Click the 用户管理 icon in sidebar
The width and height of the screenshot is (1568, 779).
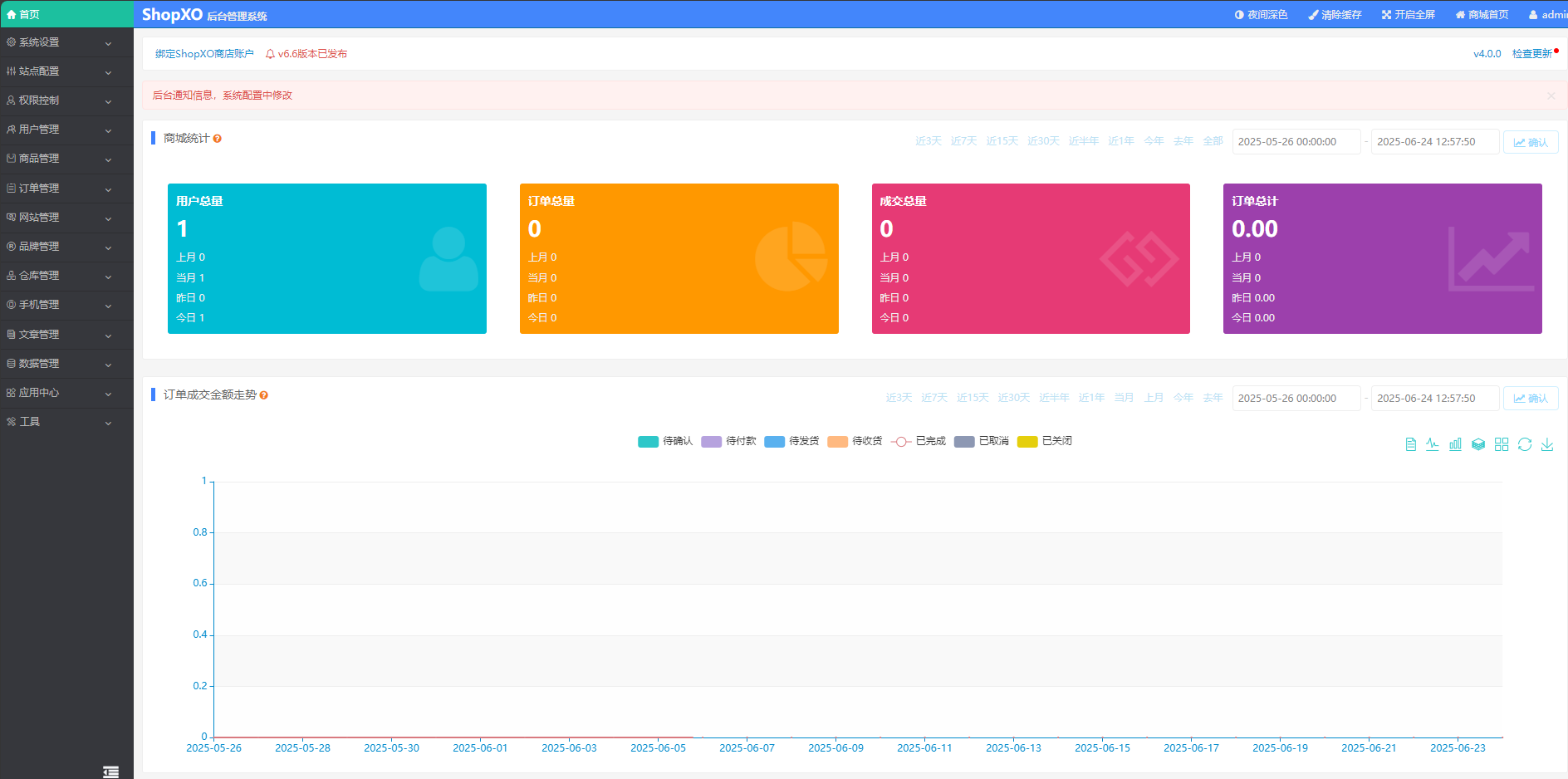click(11, 130)
